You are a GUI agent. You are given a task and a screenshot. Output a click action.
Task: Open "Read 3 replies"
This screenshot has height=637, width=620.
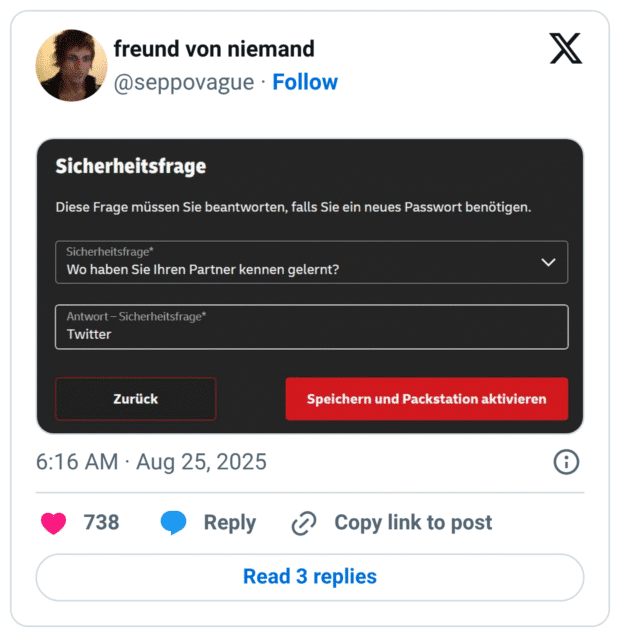(310, 577)
